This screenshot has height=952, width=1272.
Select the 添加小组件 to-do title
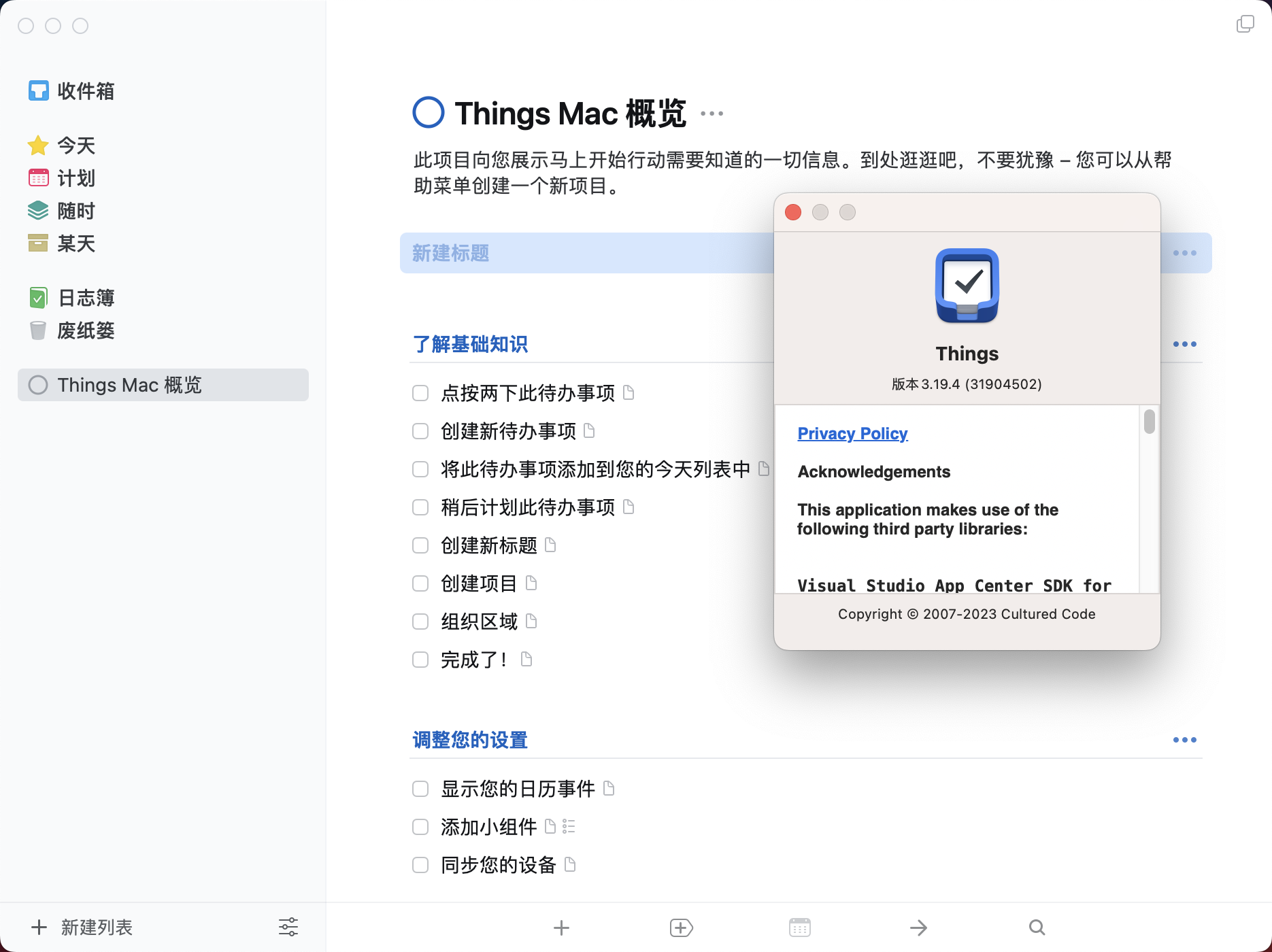pyautogui.click(x=489, y=827)
